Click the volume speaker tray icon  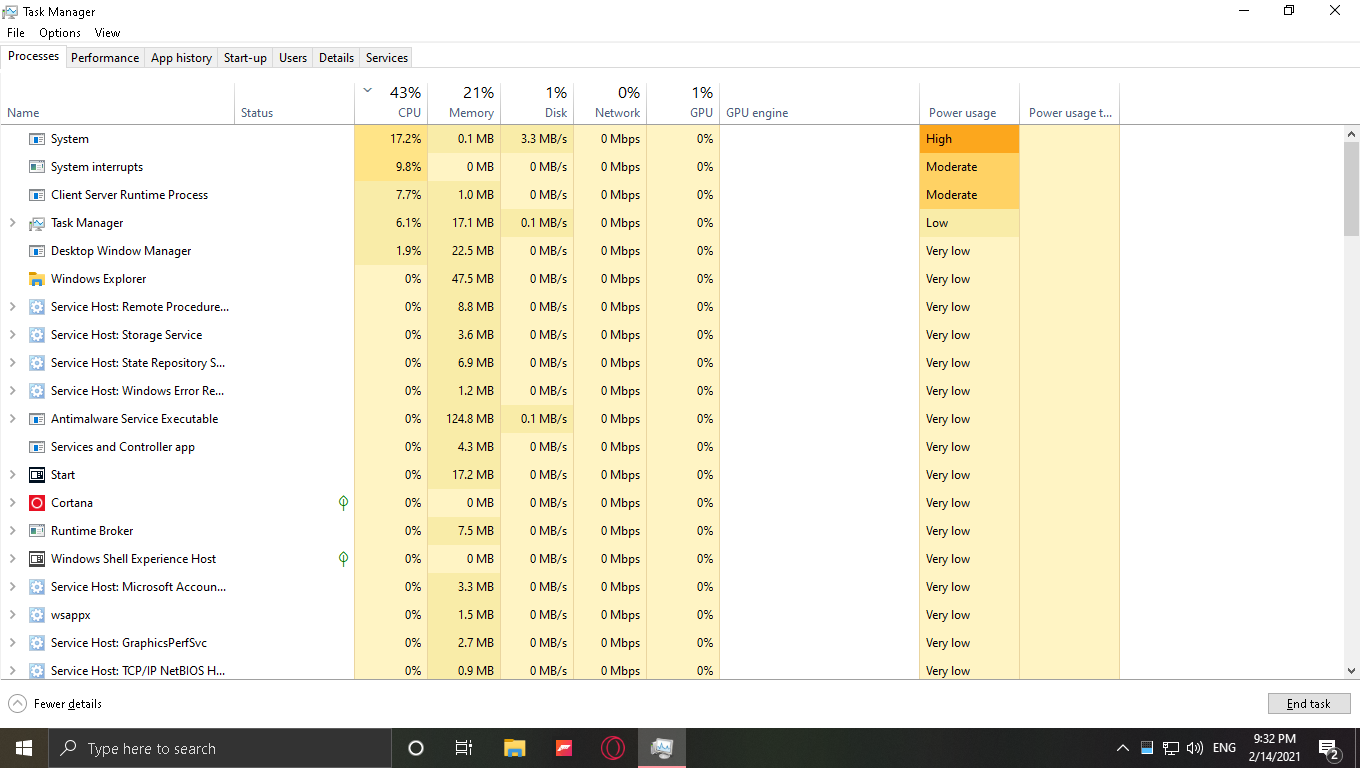(x=1195, y=748)
